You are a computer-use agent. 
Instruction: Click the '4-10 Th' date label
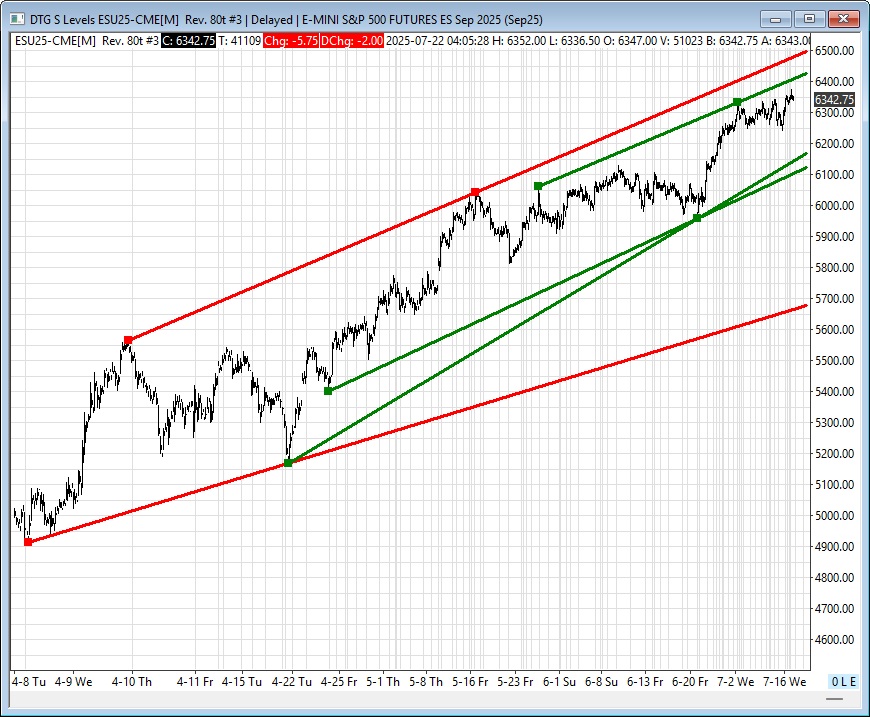click(x=131, y=681)
